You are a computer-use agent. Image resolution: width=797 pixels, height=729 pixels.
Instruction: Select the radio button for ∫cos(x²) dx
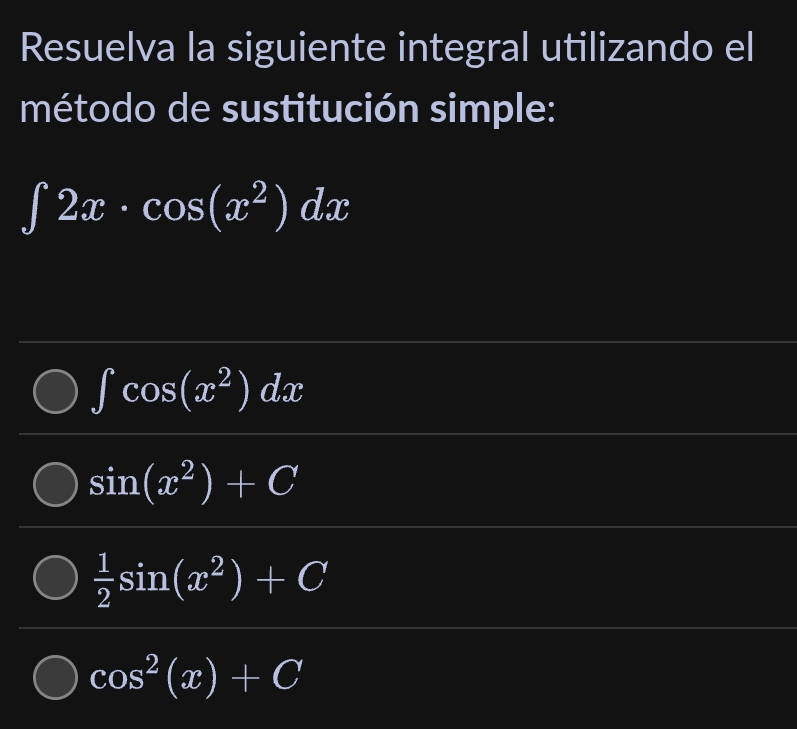coord(54,391)
